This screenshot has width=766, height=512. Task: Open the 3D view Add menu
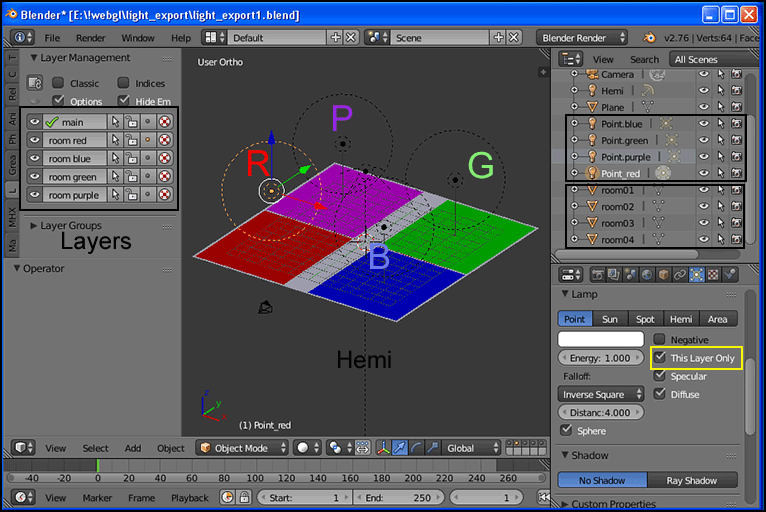coord(132,448)
